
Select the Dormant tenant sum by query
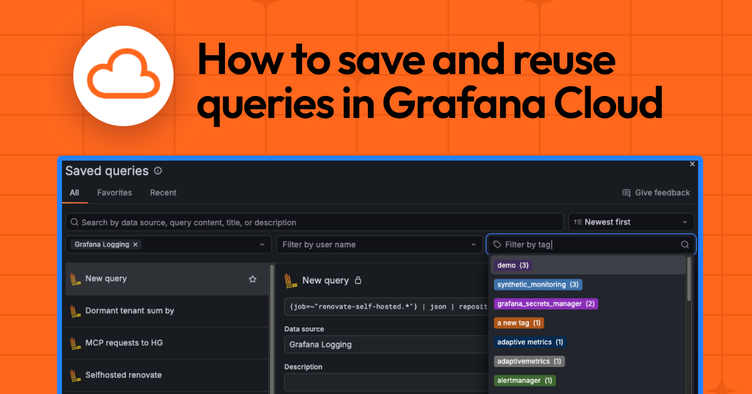coord(167,311)
